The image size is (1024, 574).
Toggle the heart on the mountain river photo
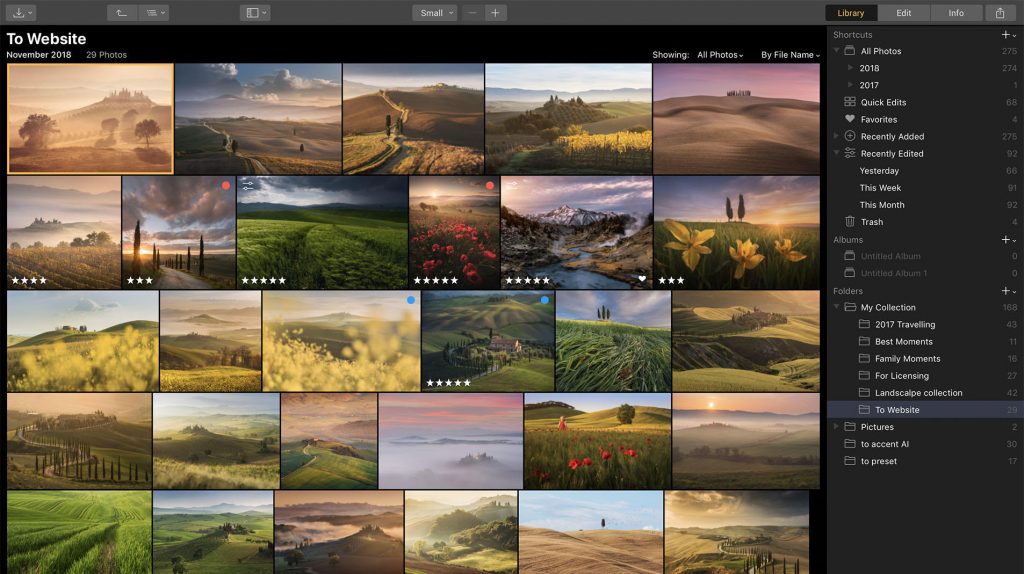click(x=642, y=279)
